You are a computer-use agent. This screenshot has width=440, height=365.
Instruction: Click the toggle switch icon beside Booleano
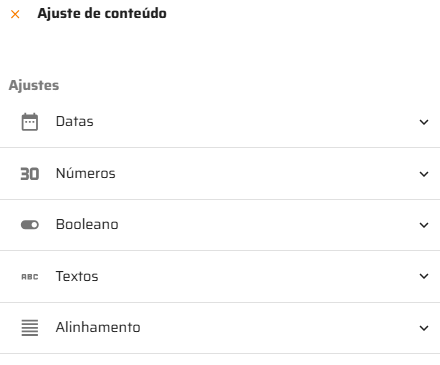[x=30, y=225]
